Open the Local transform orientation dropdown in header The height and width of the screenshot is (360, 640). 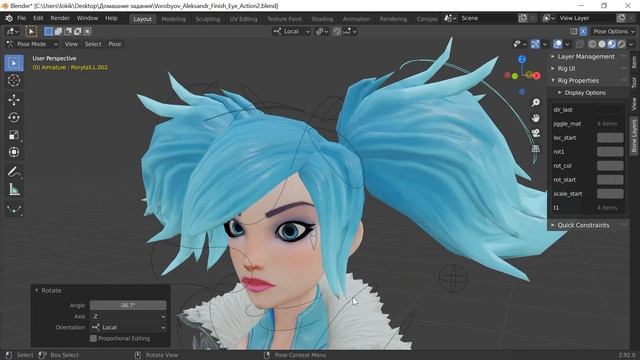pos(291,31)
